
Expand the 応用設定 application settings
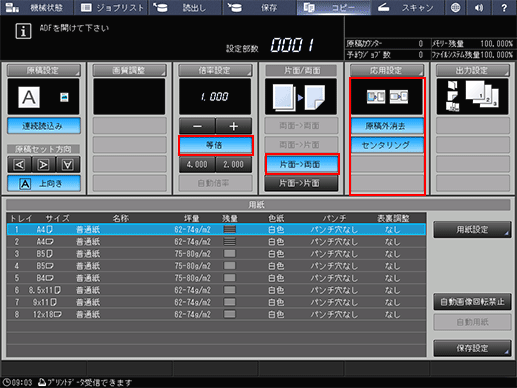tap(387, 70)
